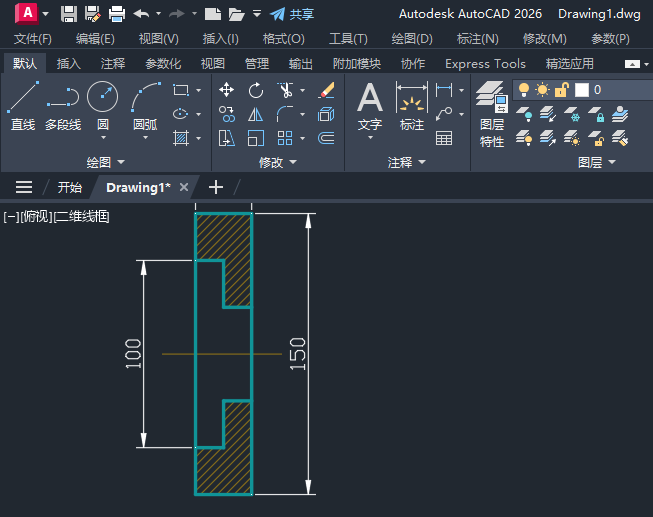Viewport: 653px width, 517px height.
Task: Select the Stretch tool
Action: pos(227,138)
